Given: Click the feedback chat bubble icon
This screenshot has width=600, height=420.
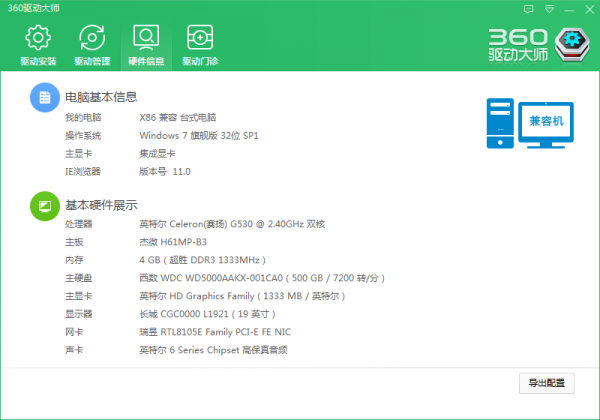Looking at the screenshot, I should pos(528,9).
